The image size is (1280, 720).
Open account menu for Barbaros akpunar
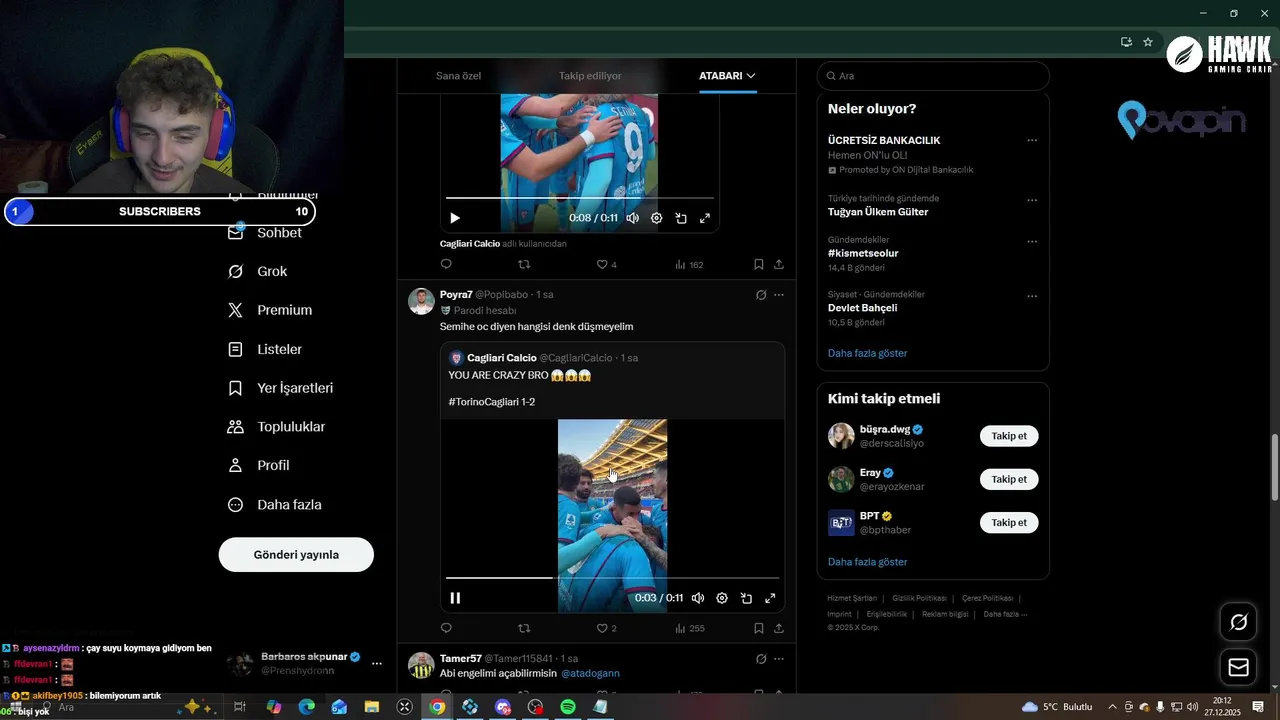[x=377, y=664]
